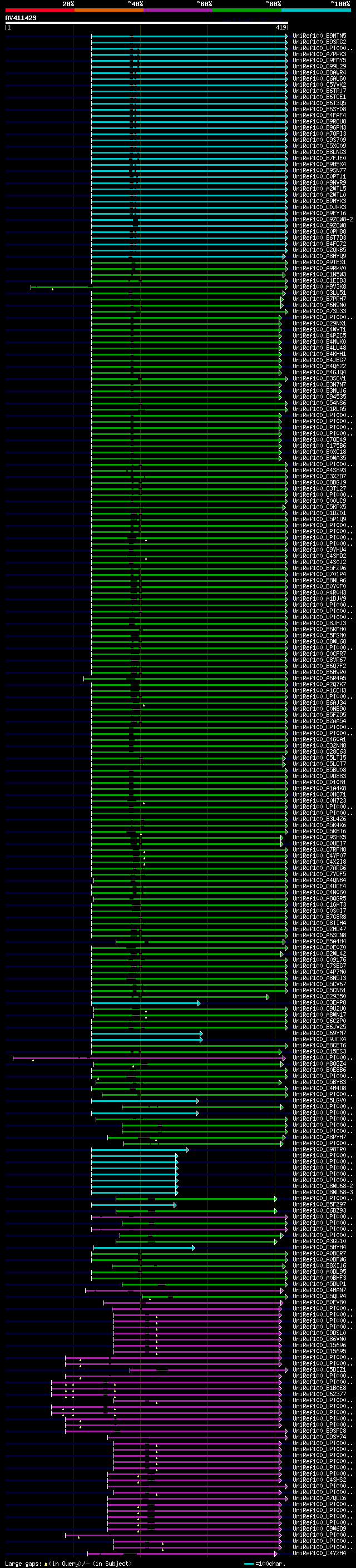Click the purple ~60% identity legend bar
This screenshot has height=1568, width=356.
pos(179,10)
